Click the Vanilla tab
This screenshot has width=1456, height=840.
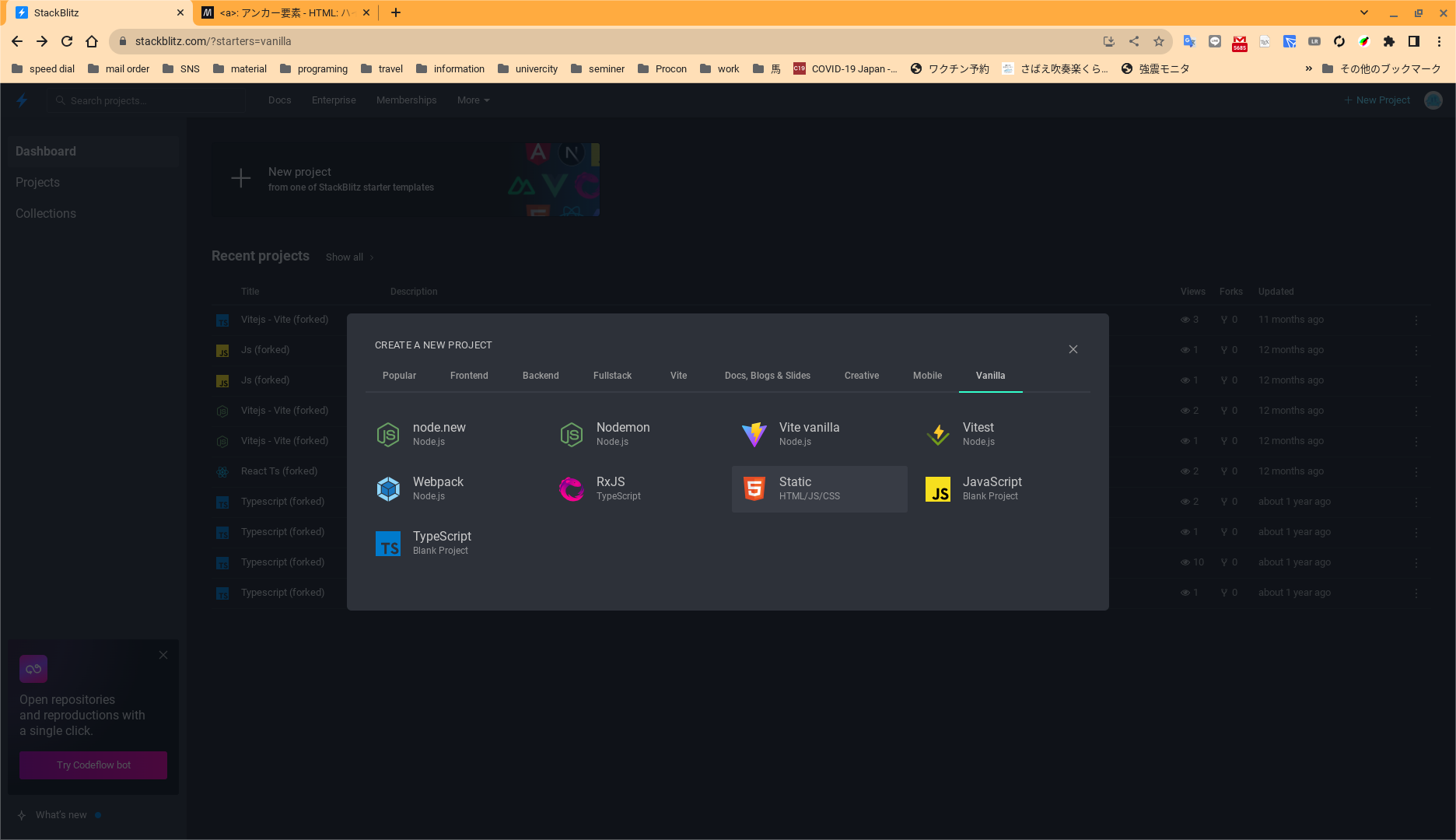(x=990, y=376)
